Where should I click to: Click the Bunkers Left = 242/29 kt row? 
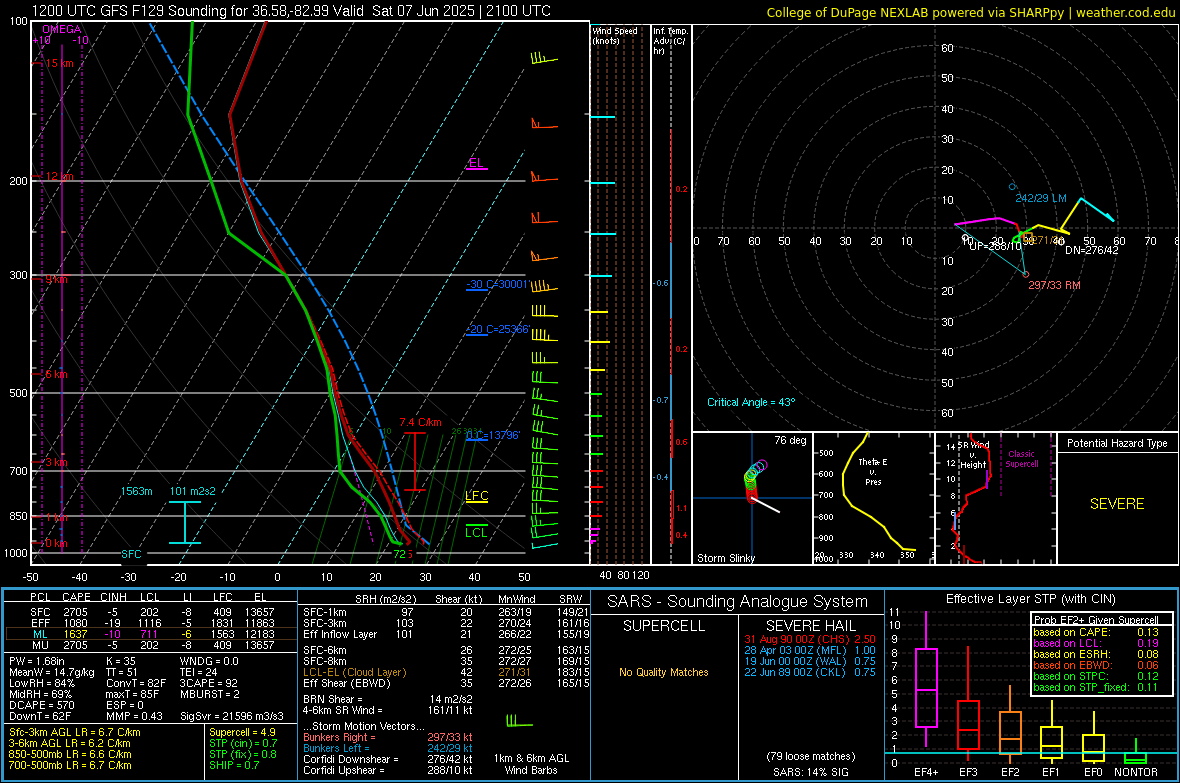(387, 748)
